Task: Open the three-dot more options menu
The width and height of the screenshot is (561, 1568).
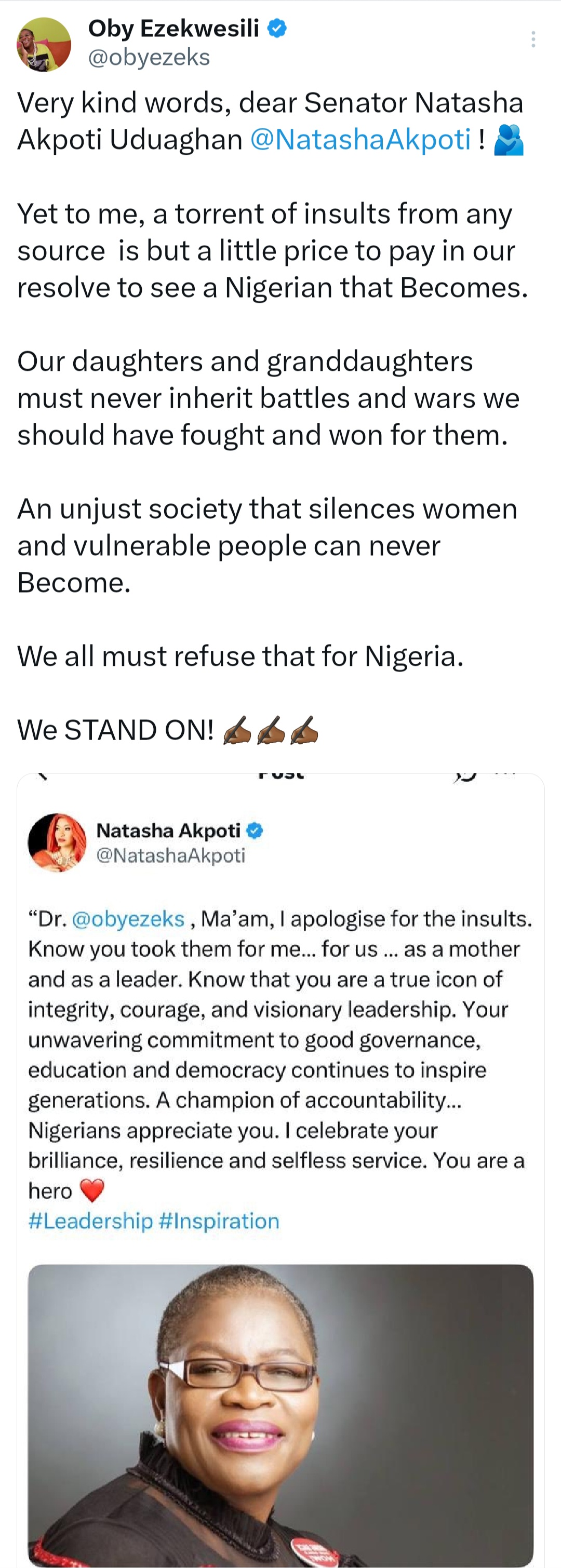Action: pyautogui.click(x=533, y=39)
